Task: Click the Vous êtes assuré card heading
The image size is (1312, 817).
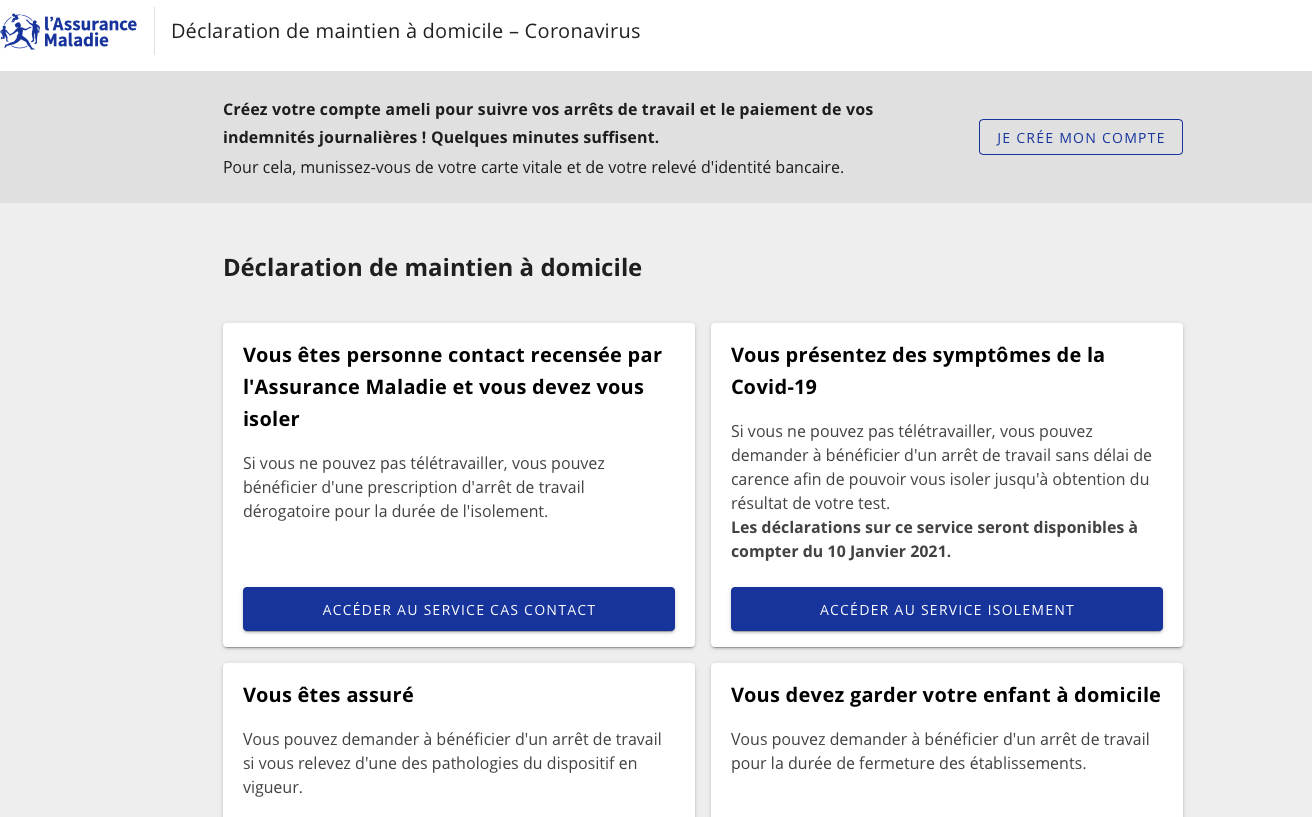Action: click(x=328, y=694)
